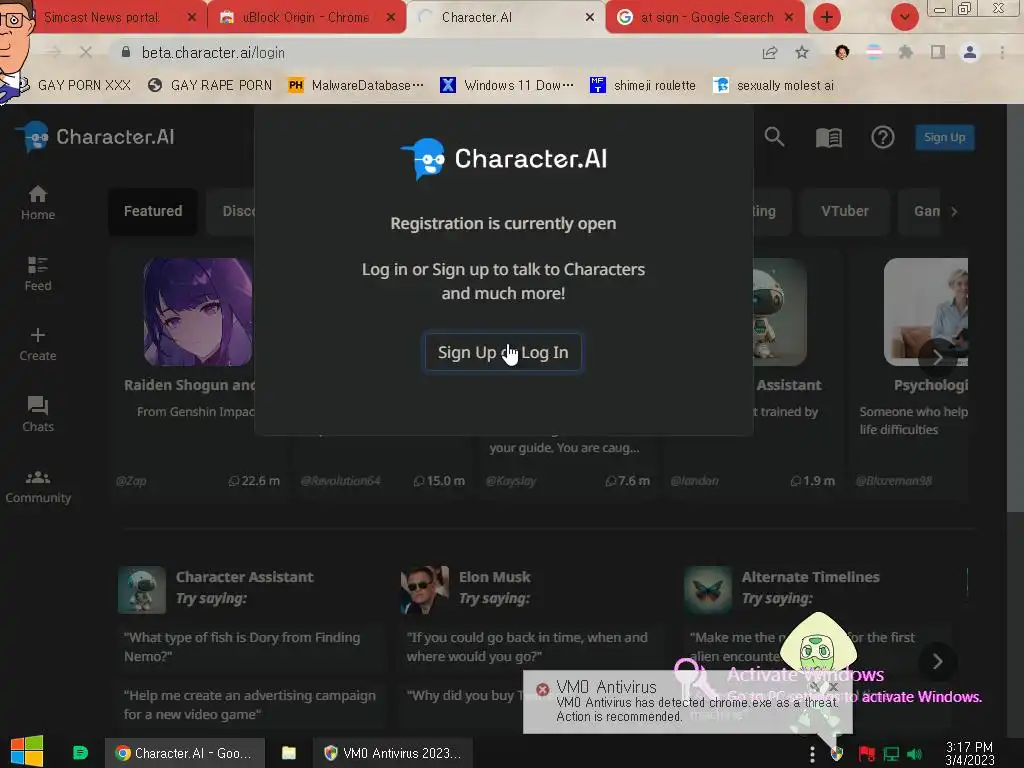Click the share page icon in the address bar
Image resolution: width=1024 pixels, height=768 pixels.
pos(770,53)
